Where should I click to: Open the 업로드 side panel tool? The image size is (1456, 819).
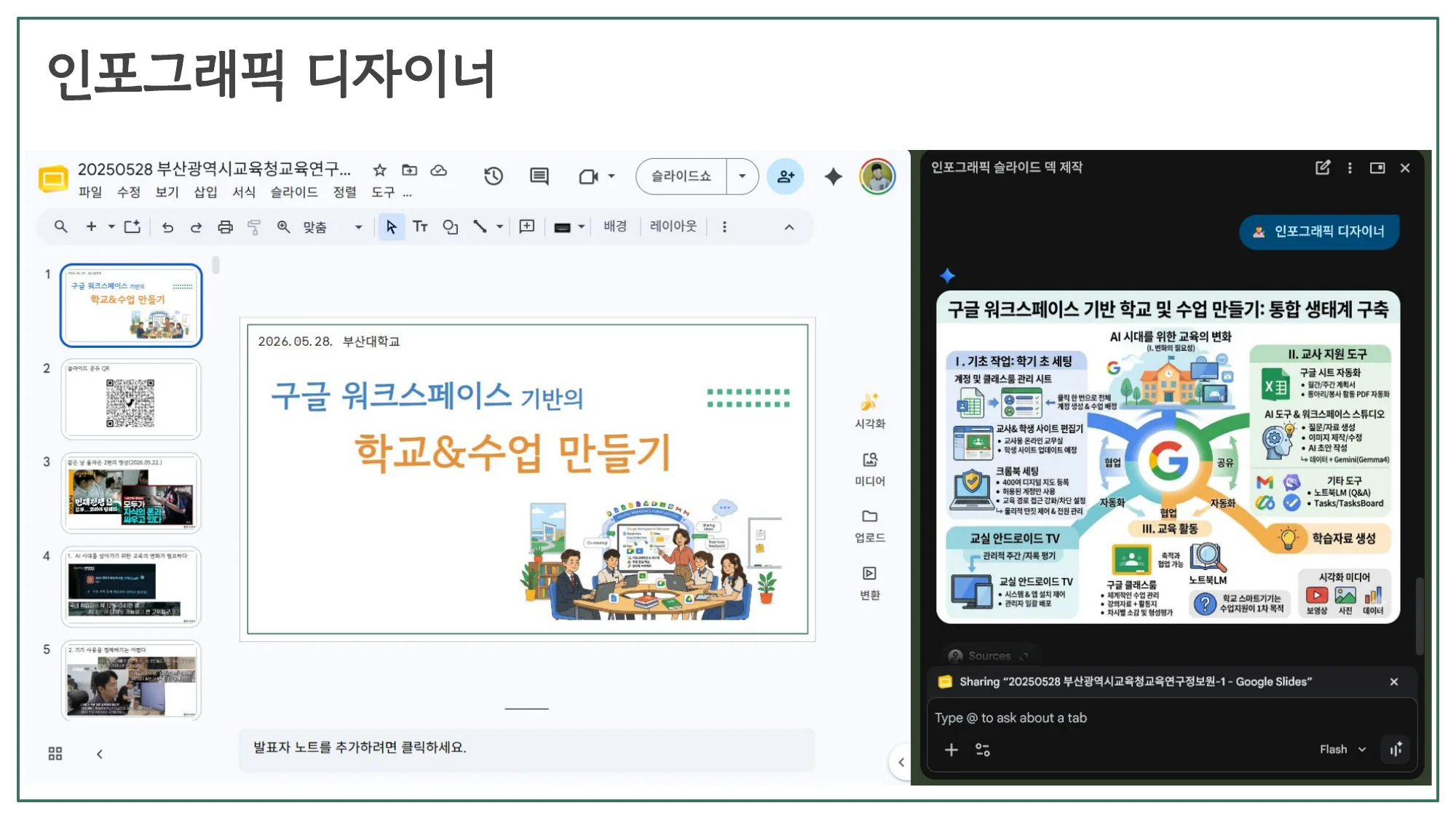pos(870,526)
